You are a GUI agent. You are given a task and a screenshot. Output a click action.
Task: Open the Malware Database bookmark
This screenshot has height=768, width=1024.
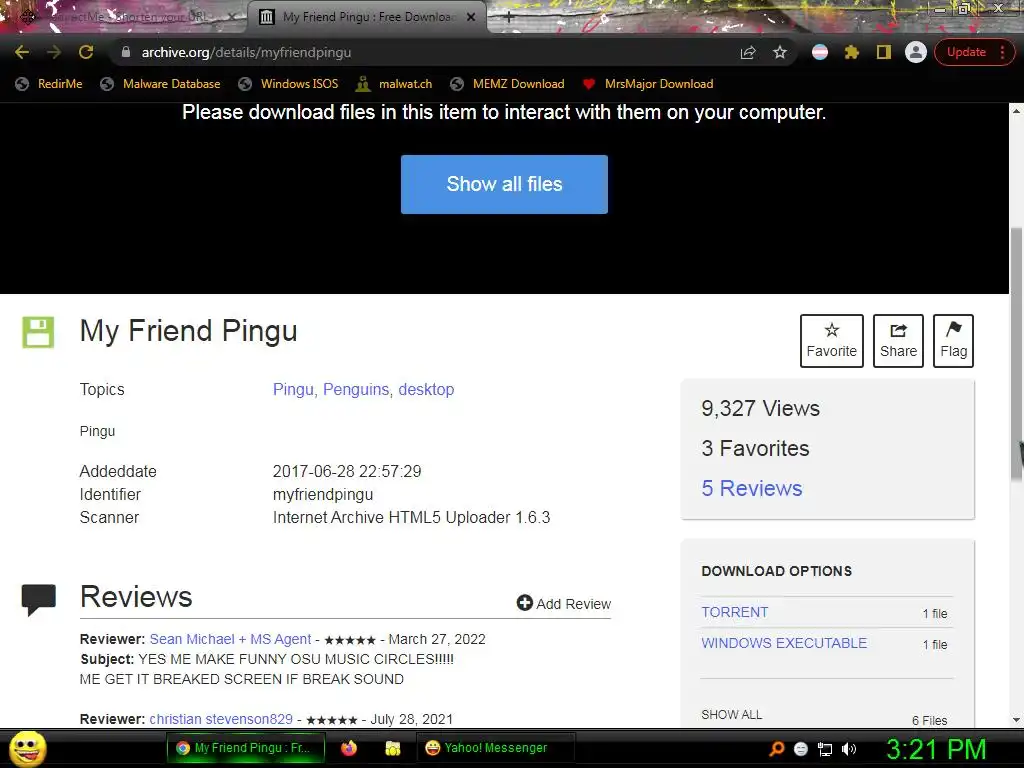160,84
